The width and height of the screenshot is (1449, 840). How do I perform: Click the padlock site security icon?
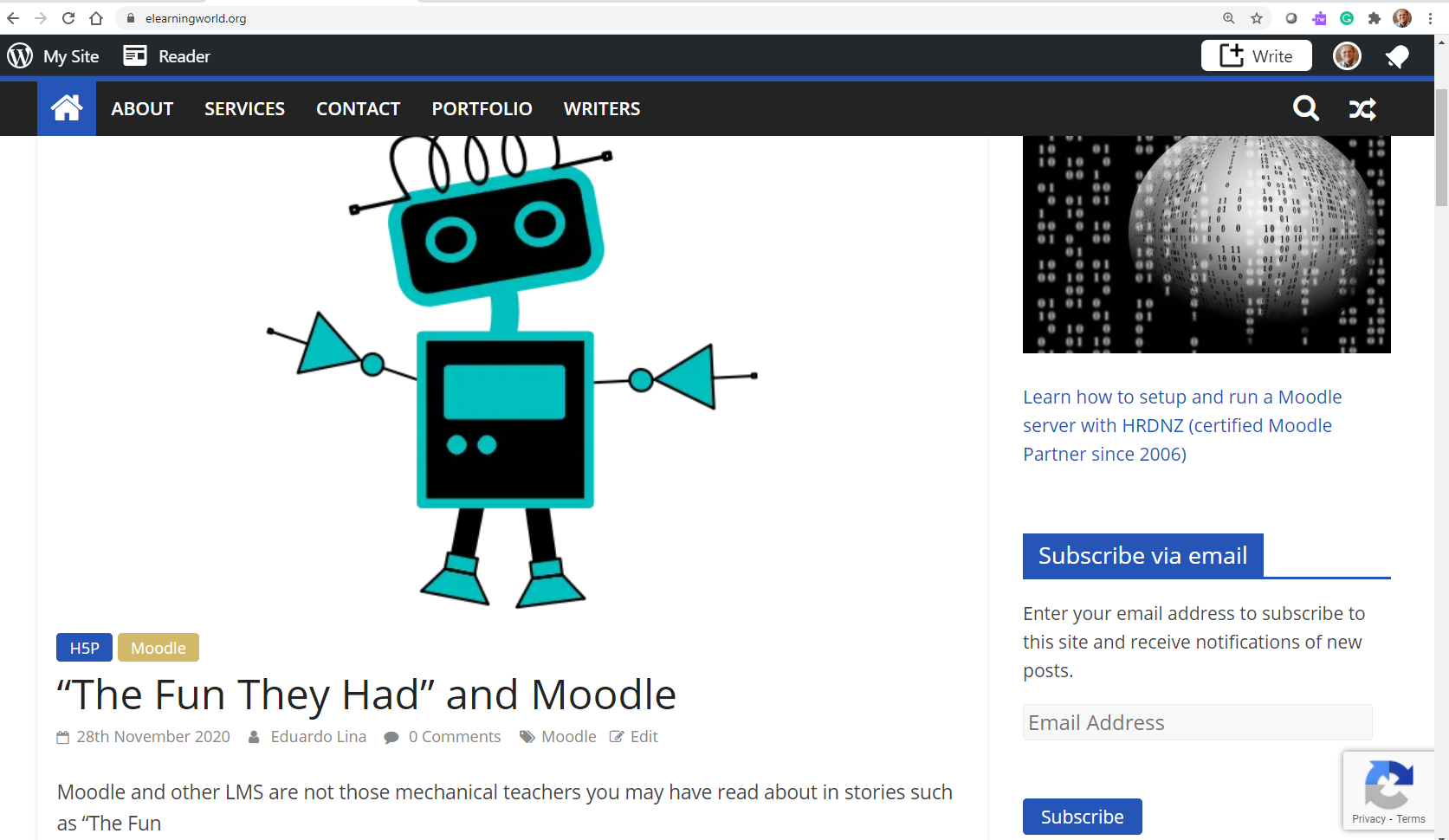coord(131,18)
